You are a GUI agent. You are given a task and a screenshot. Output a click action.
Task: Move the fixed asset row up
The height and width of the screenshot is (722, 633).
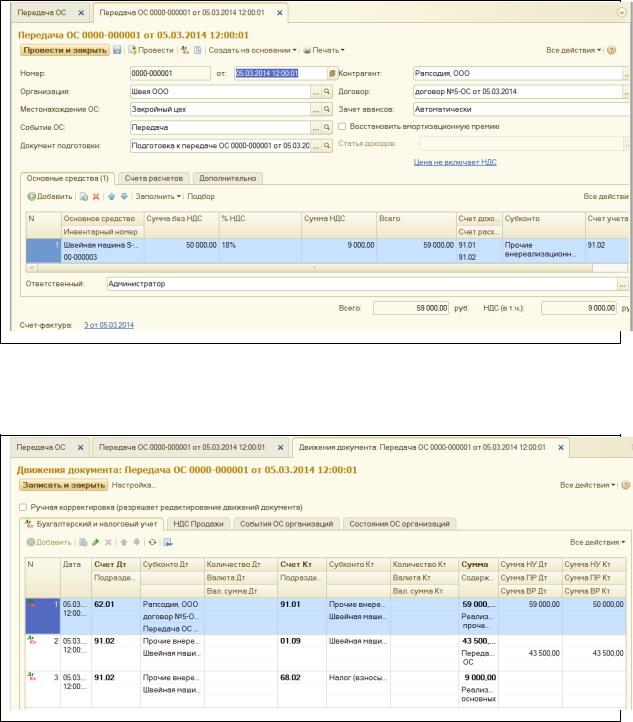[111, 197]
